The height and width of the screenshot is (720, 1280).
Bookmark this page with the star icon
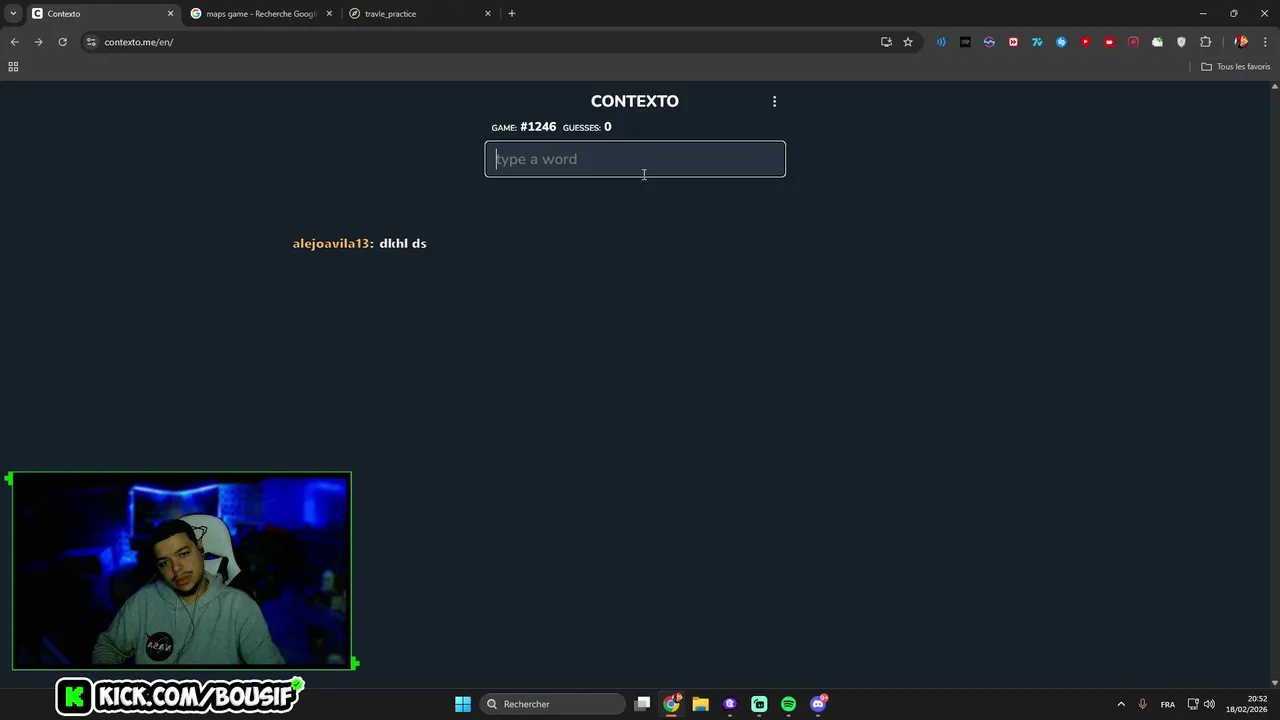coord(908,42)
